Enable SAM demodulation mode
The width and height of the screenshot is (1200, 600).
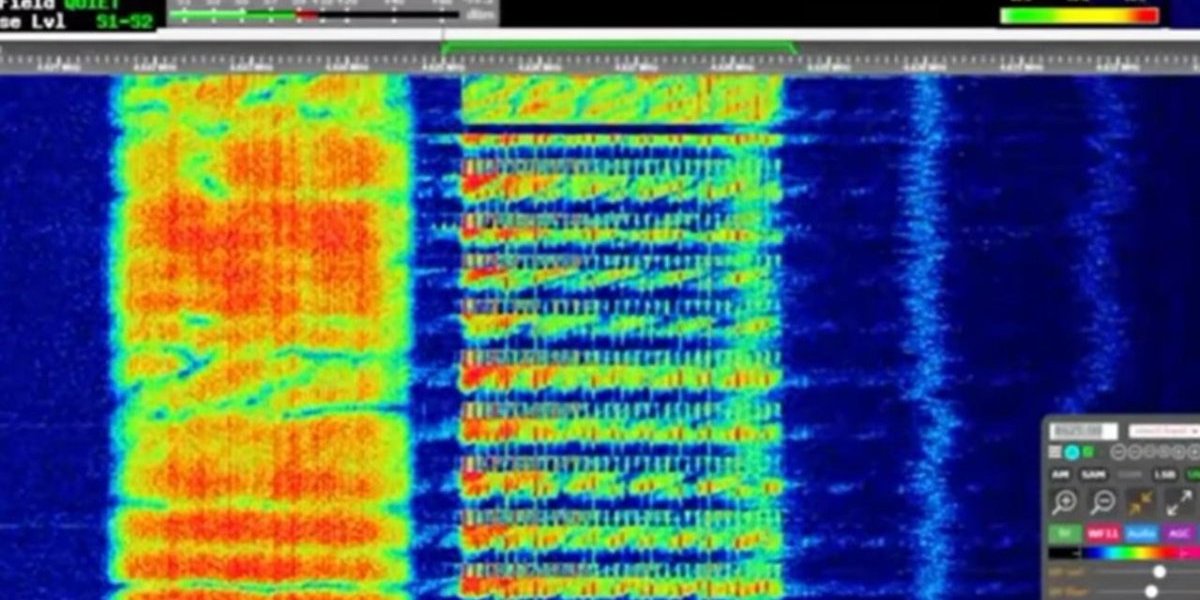1094,474
